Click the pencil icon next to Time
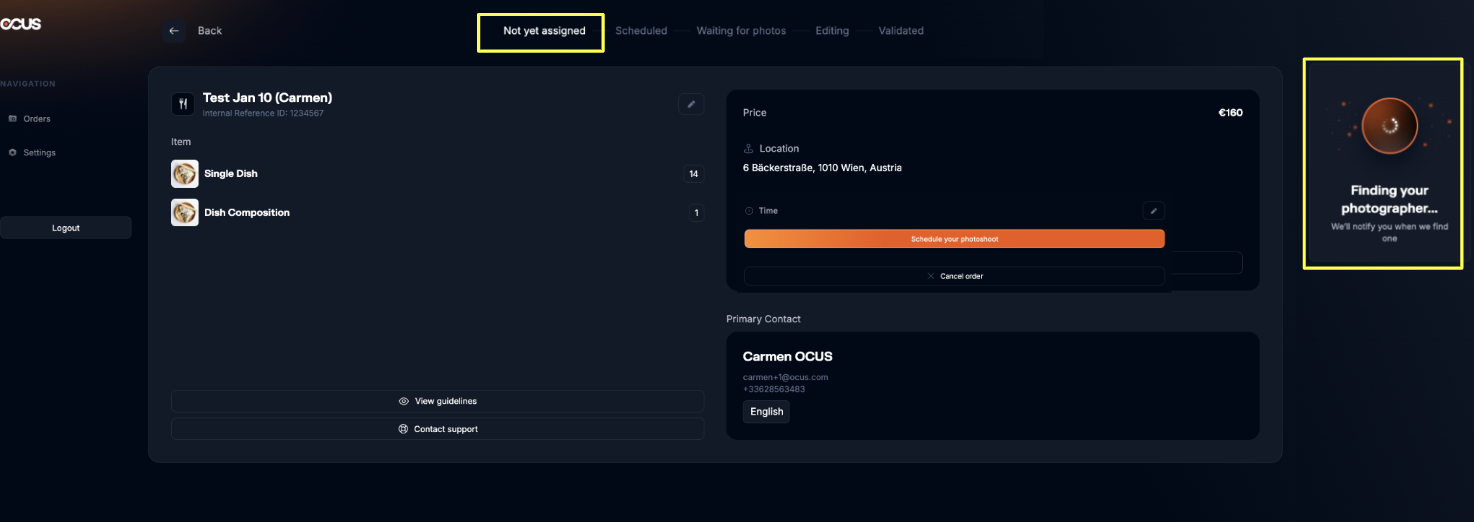 click(1153, 211)
